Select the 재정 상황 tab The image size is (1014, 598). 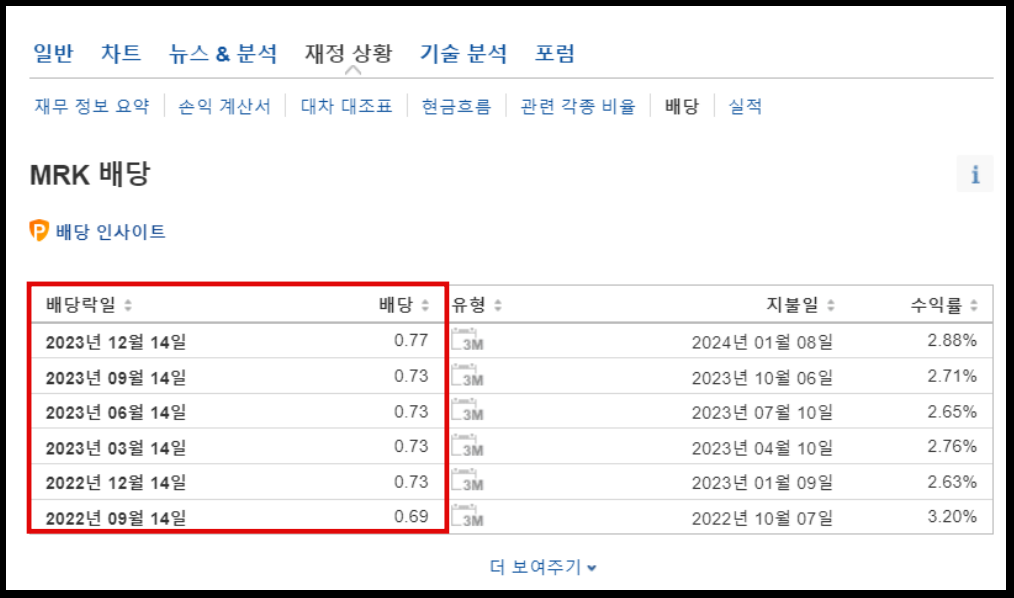point(349,53)
